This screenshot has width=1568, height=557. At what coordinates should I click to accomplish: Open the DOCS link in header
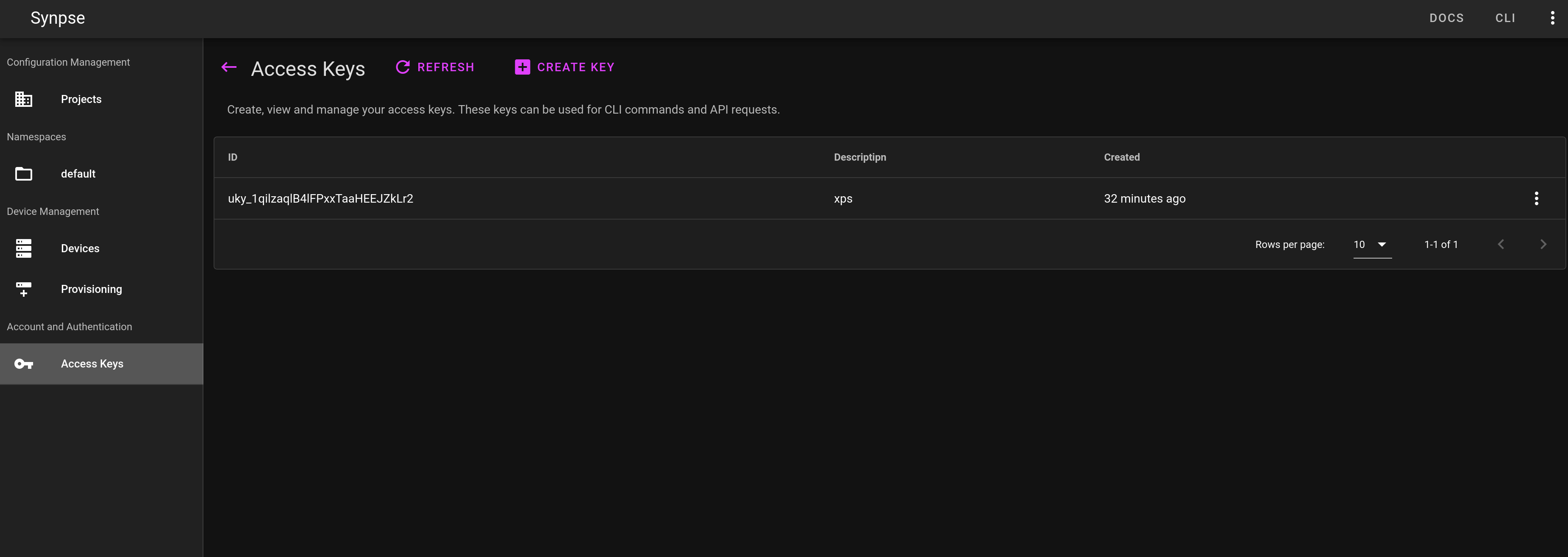1446,18
